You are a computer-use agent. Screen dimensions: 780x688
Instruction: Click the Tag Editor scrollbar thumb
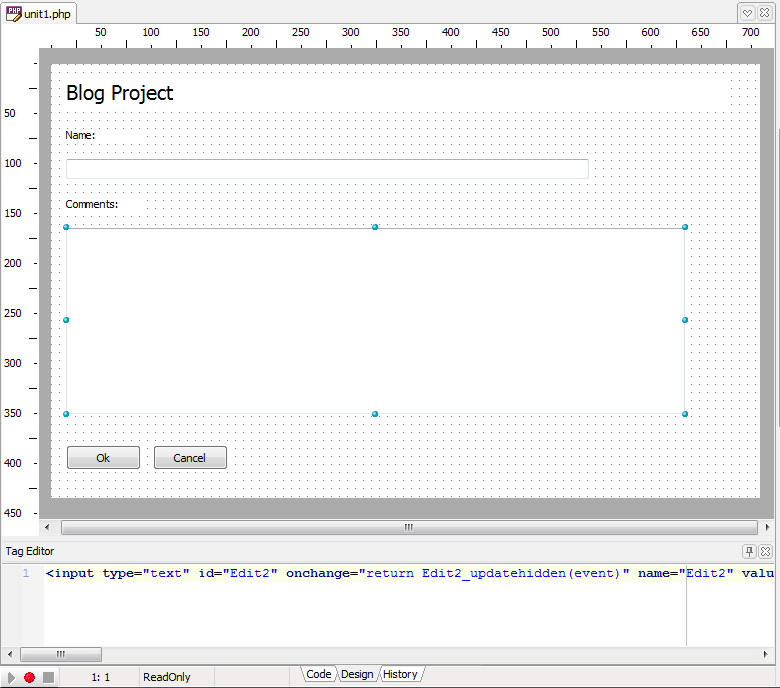(x=61, y=654)
